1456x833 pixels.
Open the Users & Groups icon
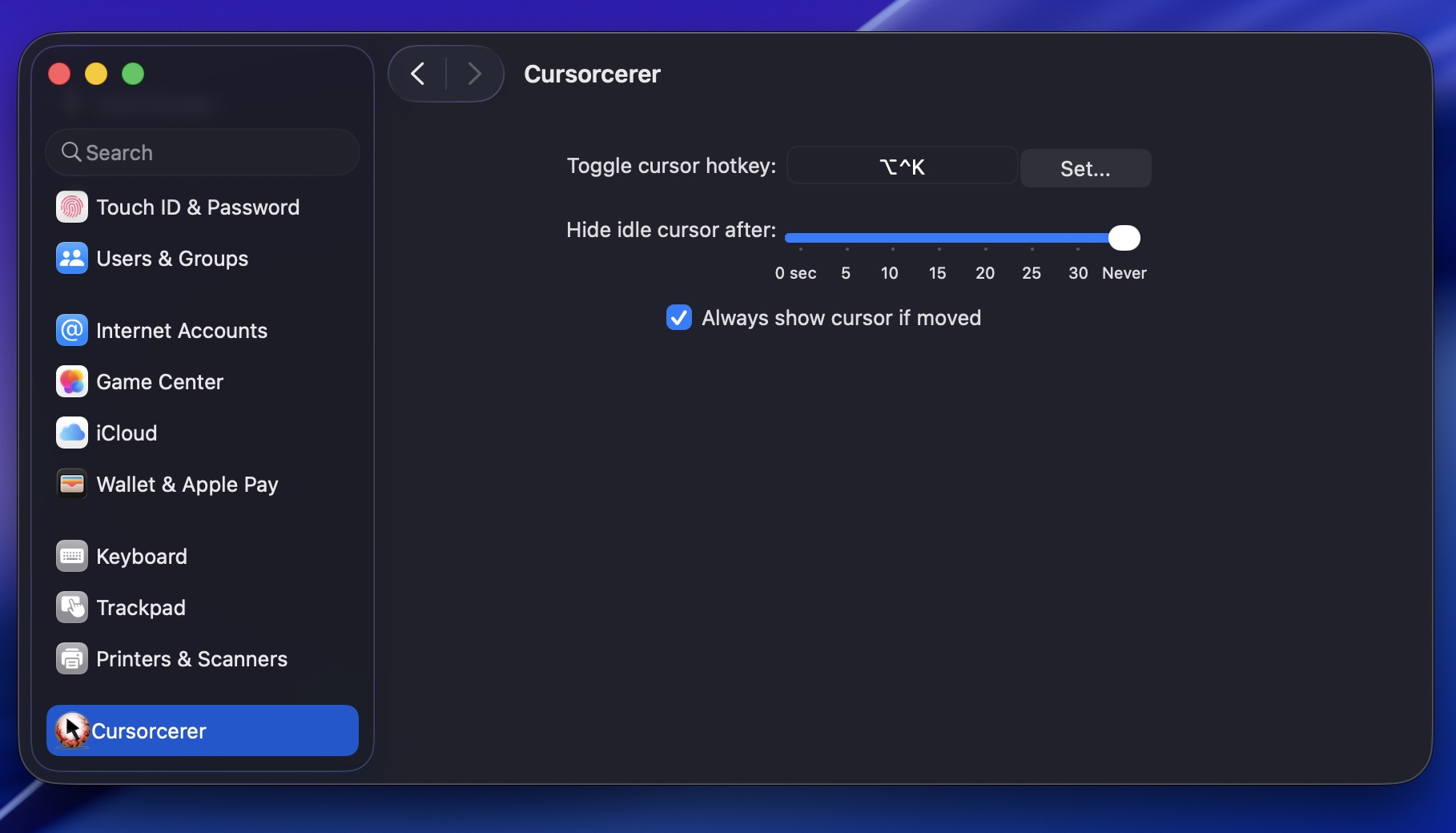coord(71,259)
